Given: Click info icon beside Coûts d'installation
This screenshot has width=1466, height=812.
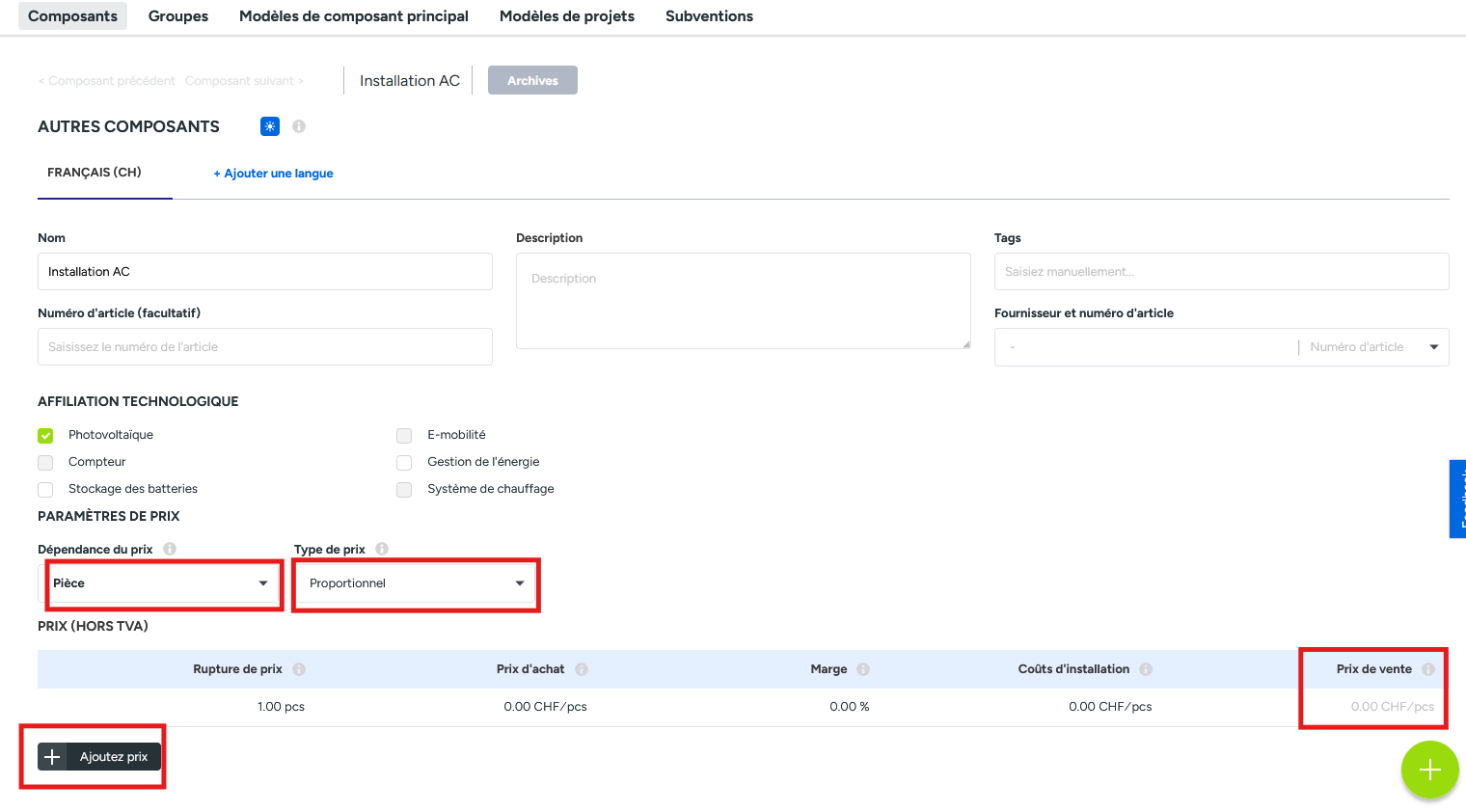Looking at the screenshot, I should click(1146, 669).
